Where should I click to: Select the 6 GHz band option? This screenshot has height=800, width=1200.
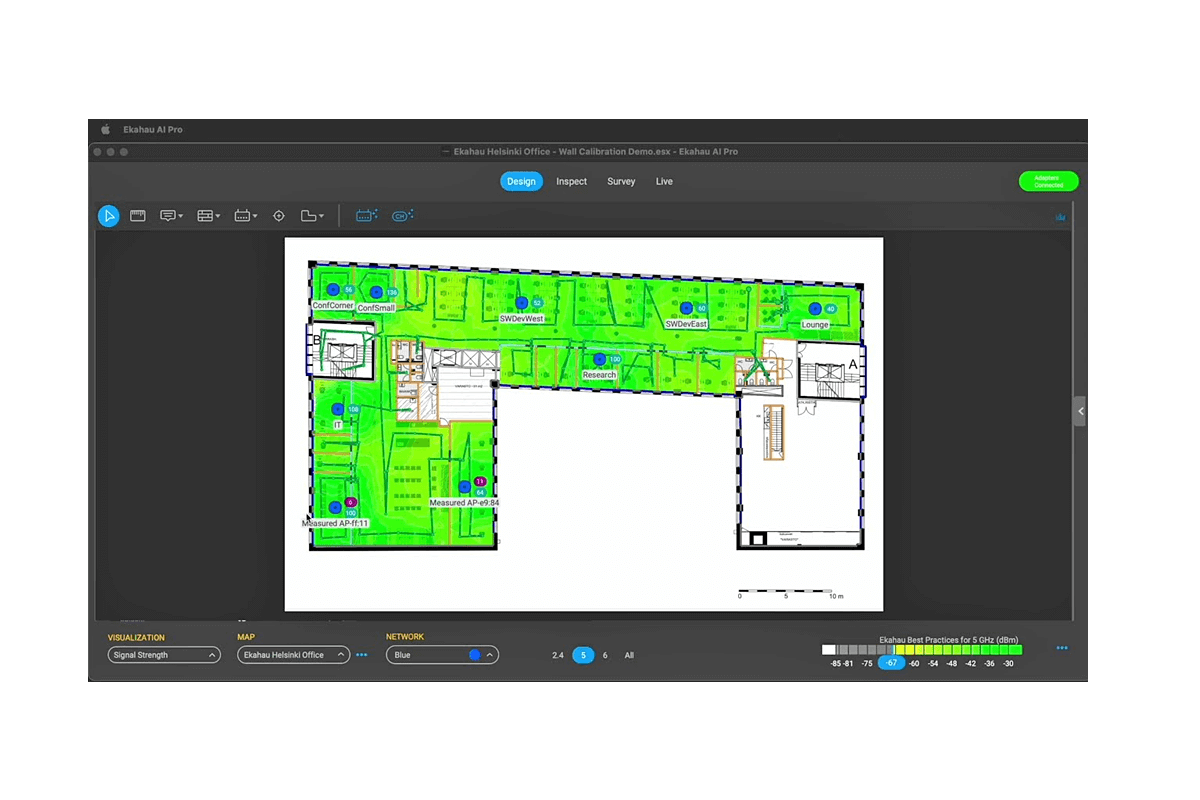tap(605, 656)
